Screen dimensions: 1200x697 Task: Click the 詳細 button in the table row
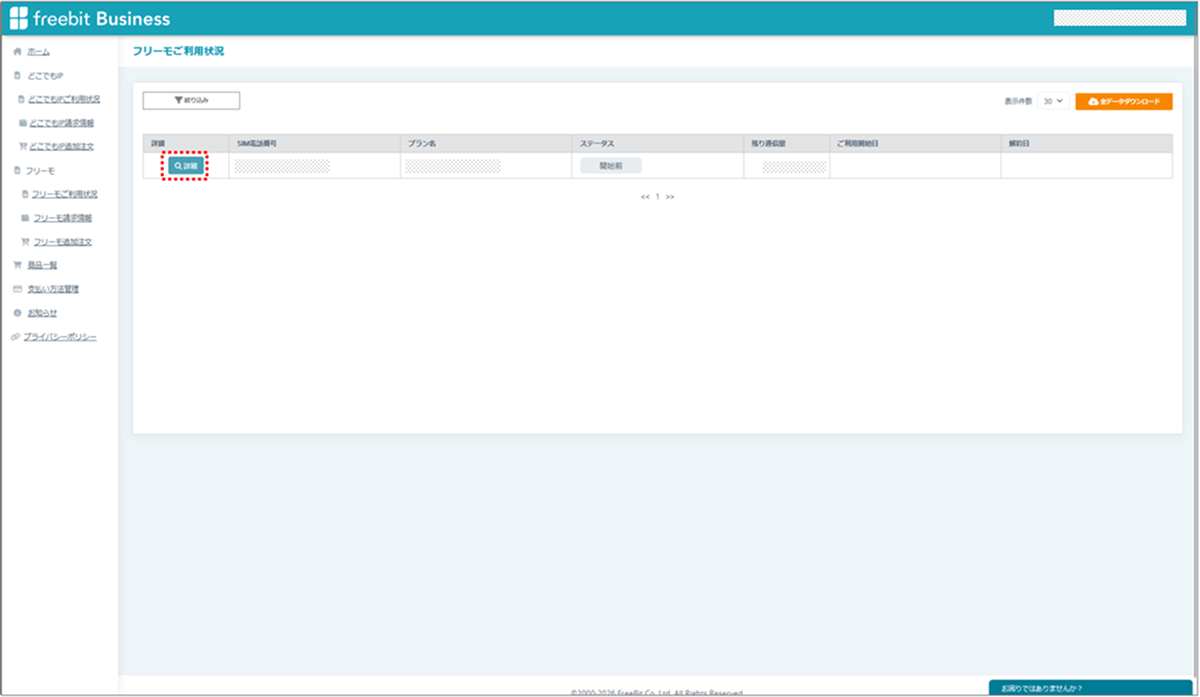[185, 165]
